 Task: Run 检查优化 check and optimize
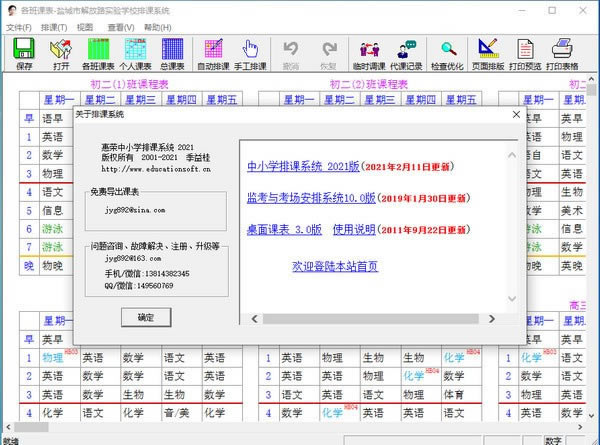(x=447, y=53)
